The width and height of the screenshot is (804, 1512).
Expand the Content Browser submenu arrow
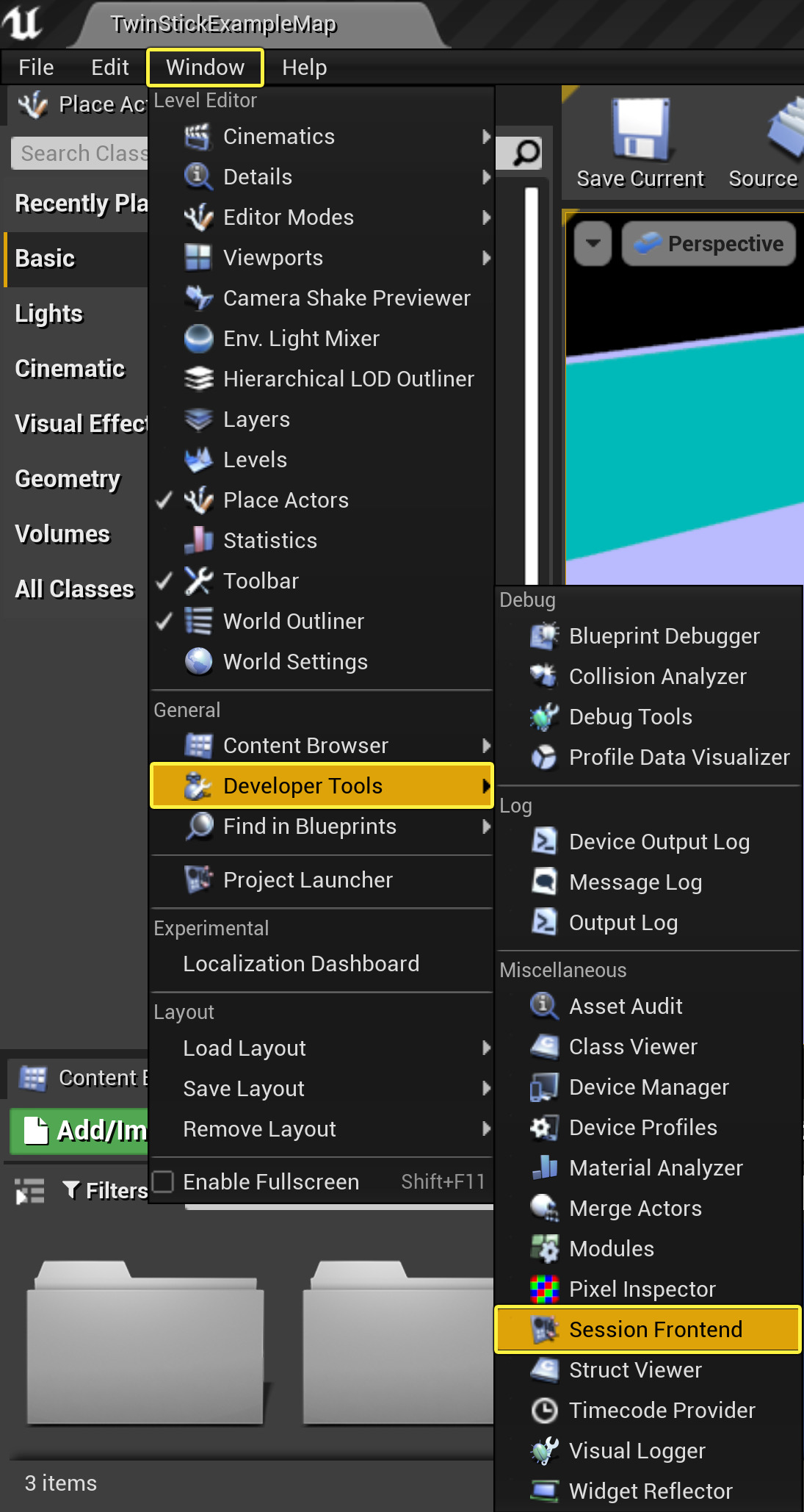tap(485, 746)
